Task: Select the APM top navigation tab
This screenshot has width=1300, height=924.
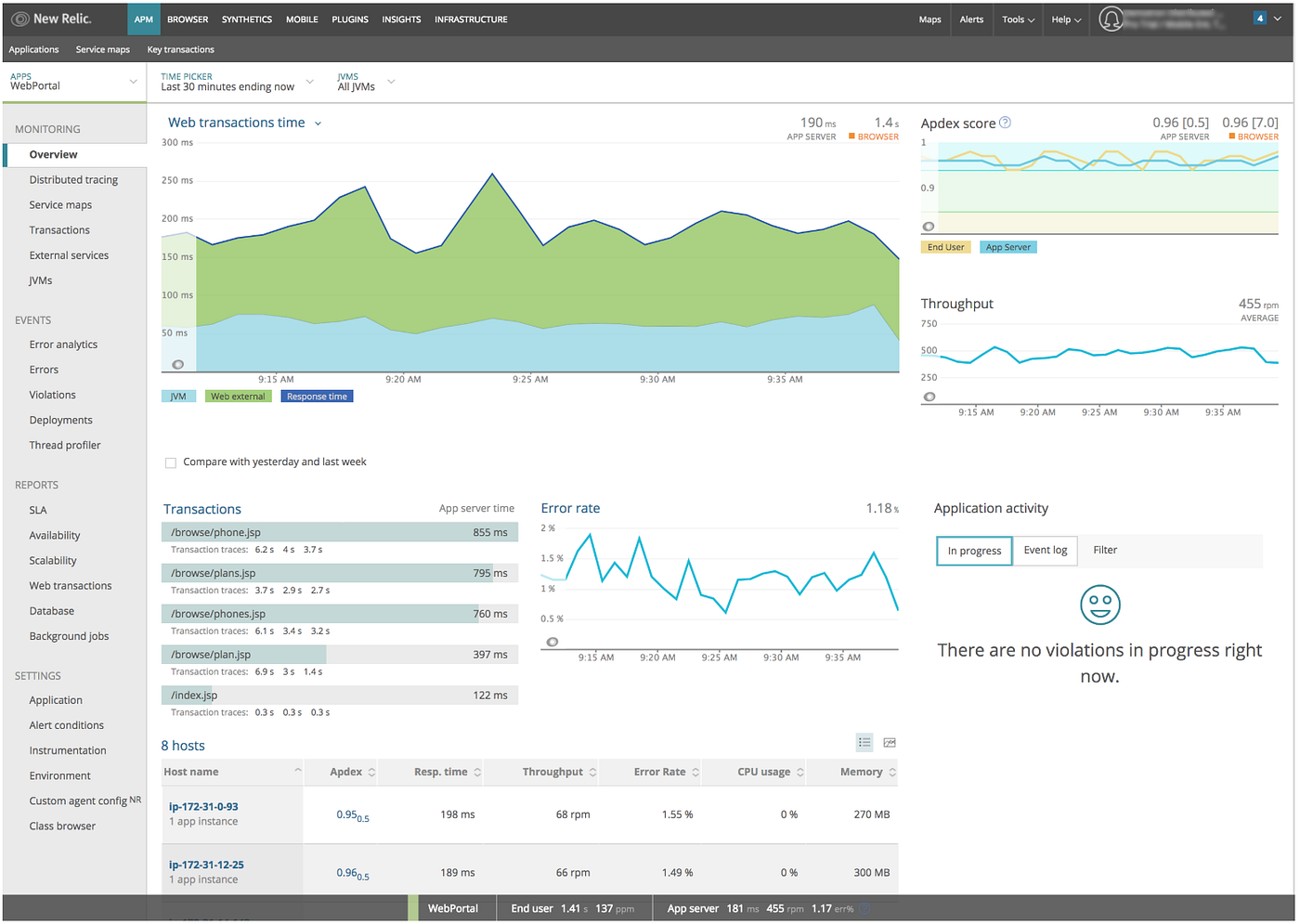Action: 144,20
